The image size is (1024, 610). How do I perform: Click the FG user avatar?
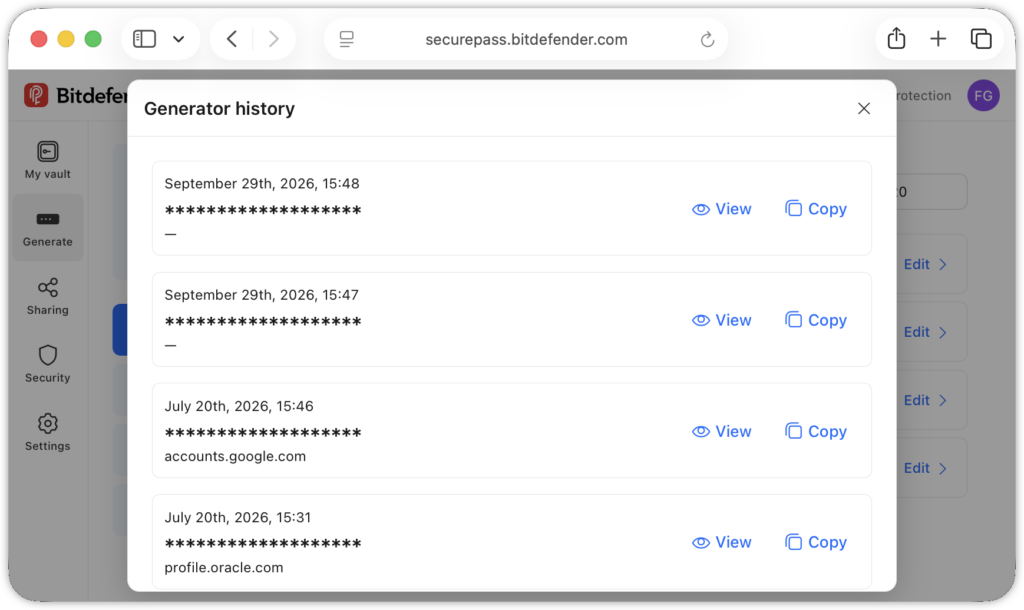pyautogui.click(x=983, y=96)
